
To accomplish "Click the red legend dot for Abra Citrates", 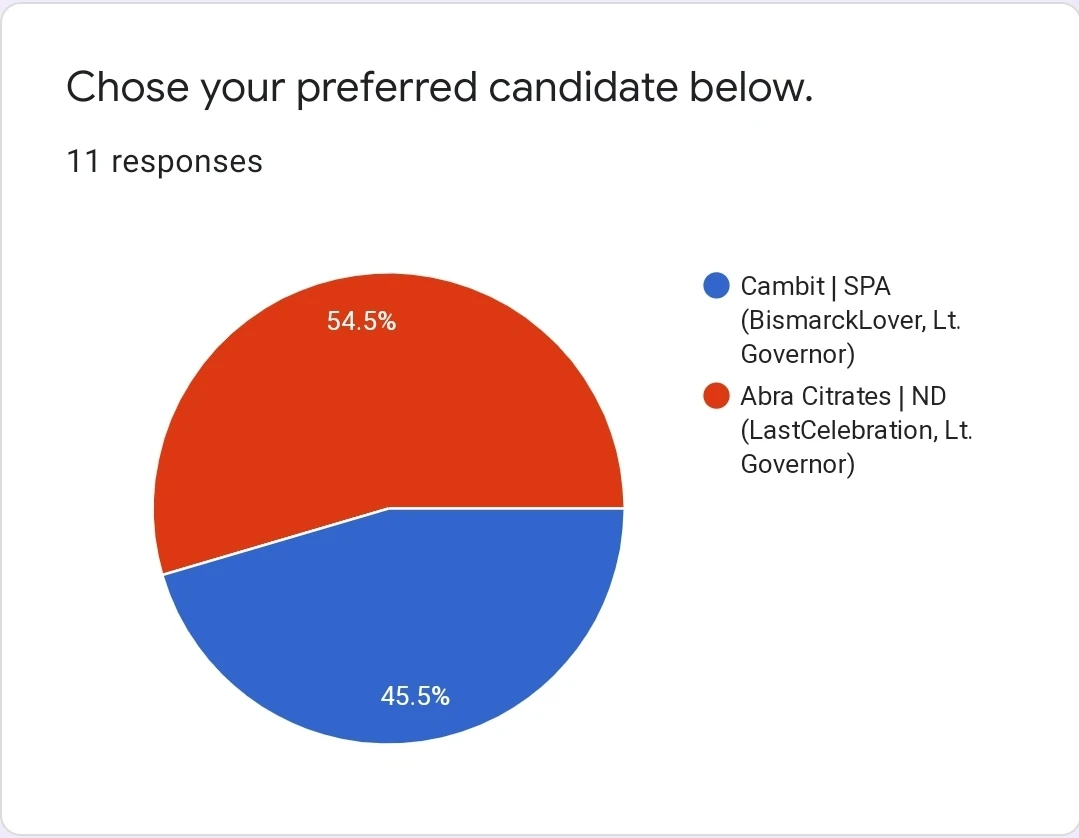I will 716,396.
